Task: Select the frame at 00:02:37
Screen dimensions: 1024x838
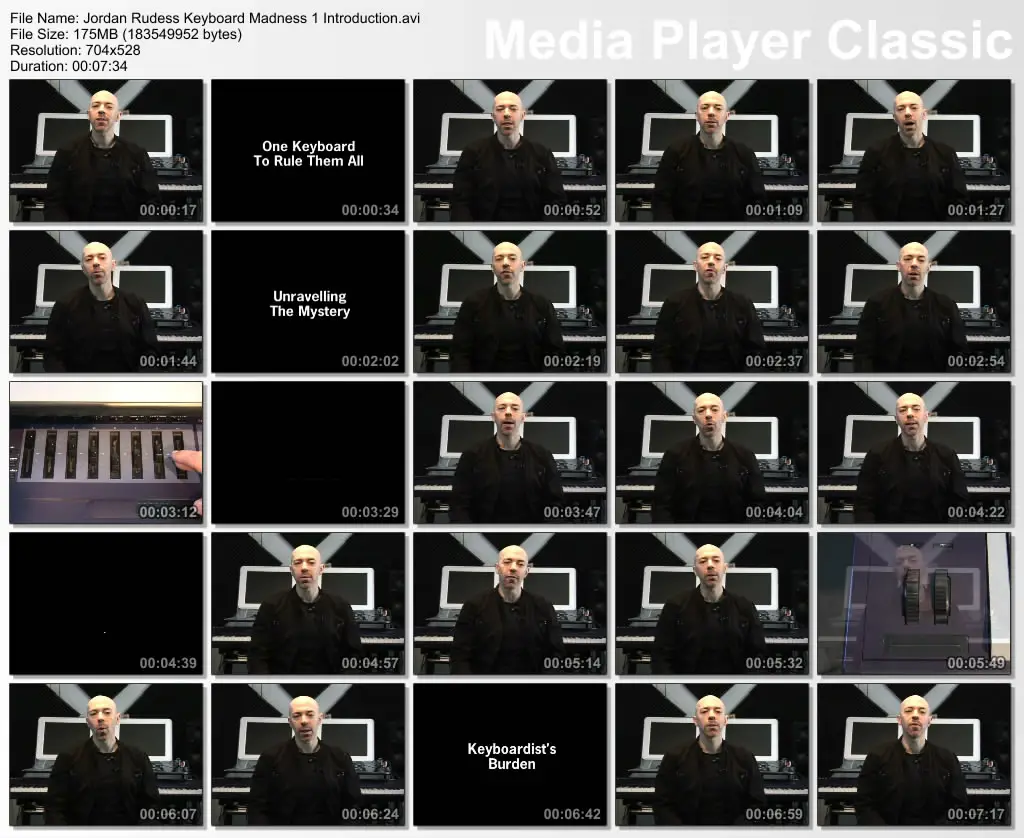Action: (x=712, y=302)
